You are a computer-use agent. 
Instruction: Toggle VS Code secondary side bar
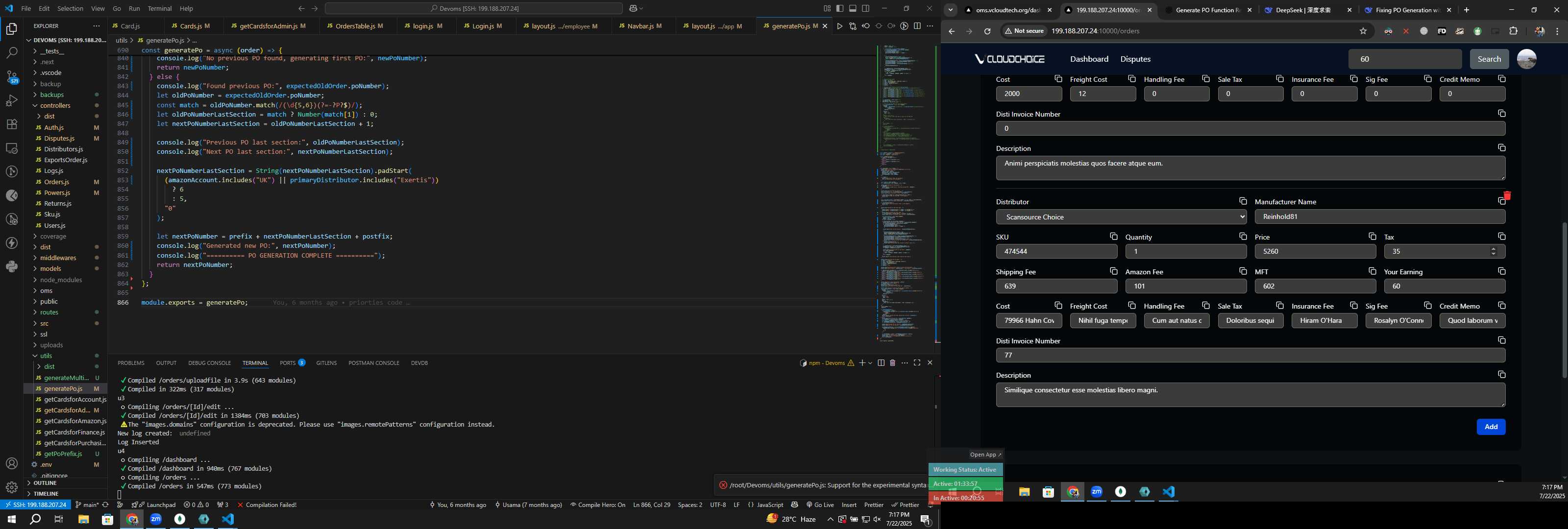coord(865,8)
